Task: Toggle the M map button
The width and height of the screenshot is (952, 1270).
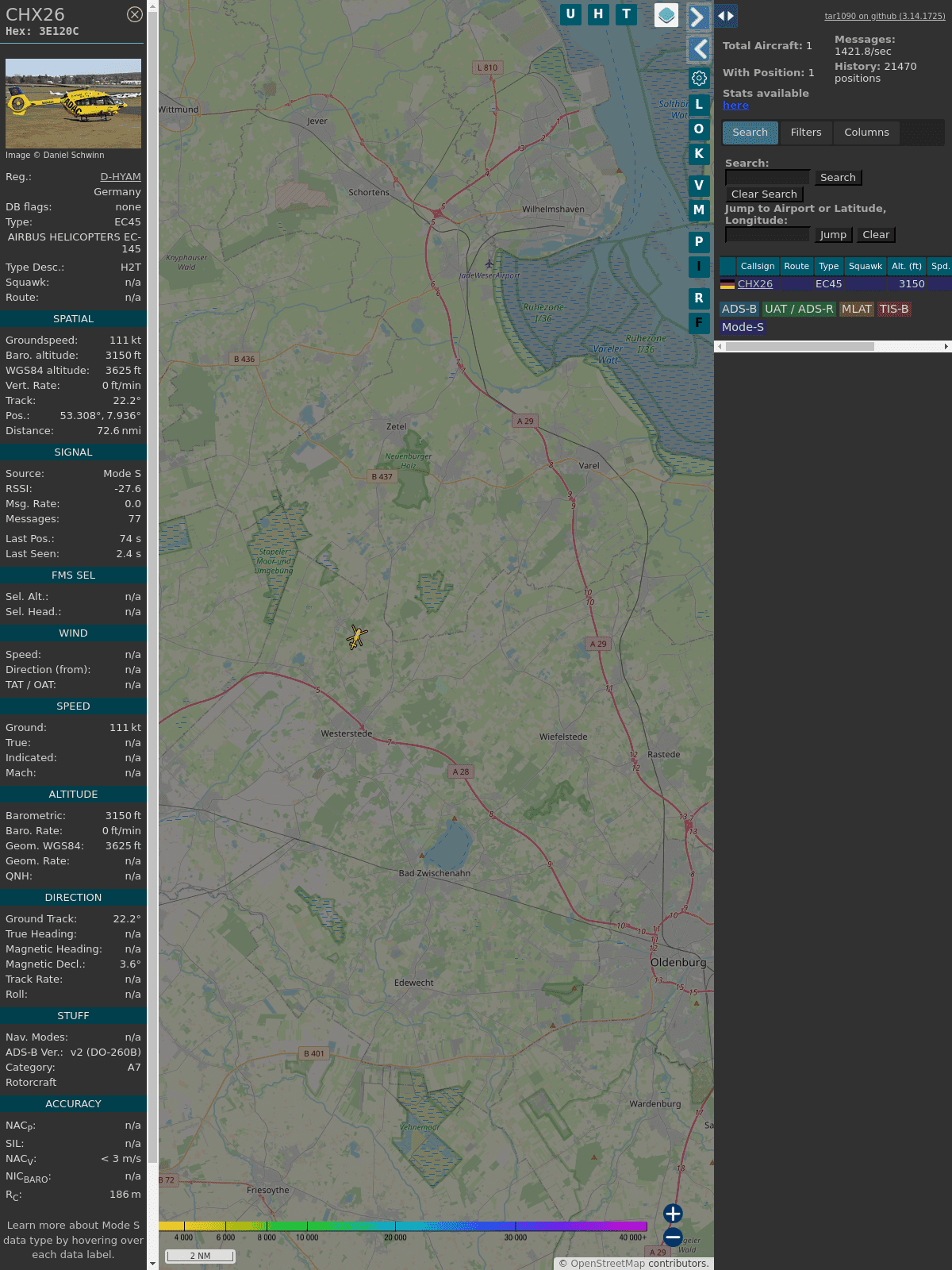Action: pyautogui.click(x=699, y=210)
